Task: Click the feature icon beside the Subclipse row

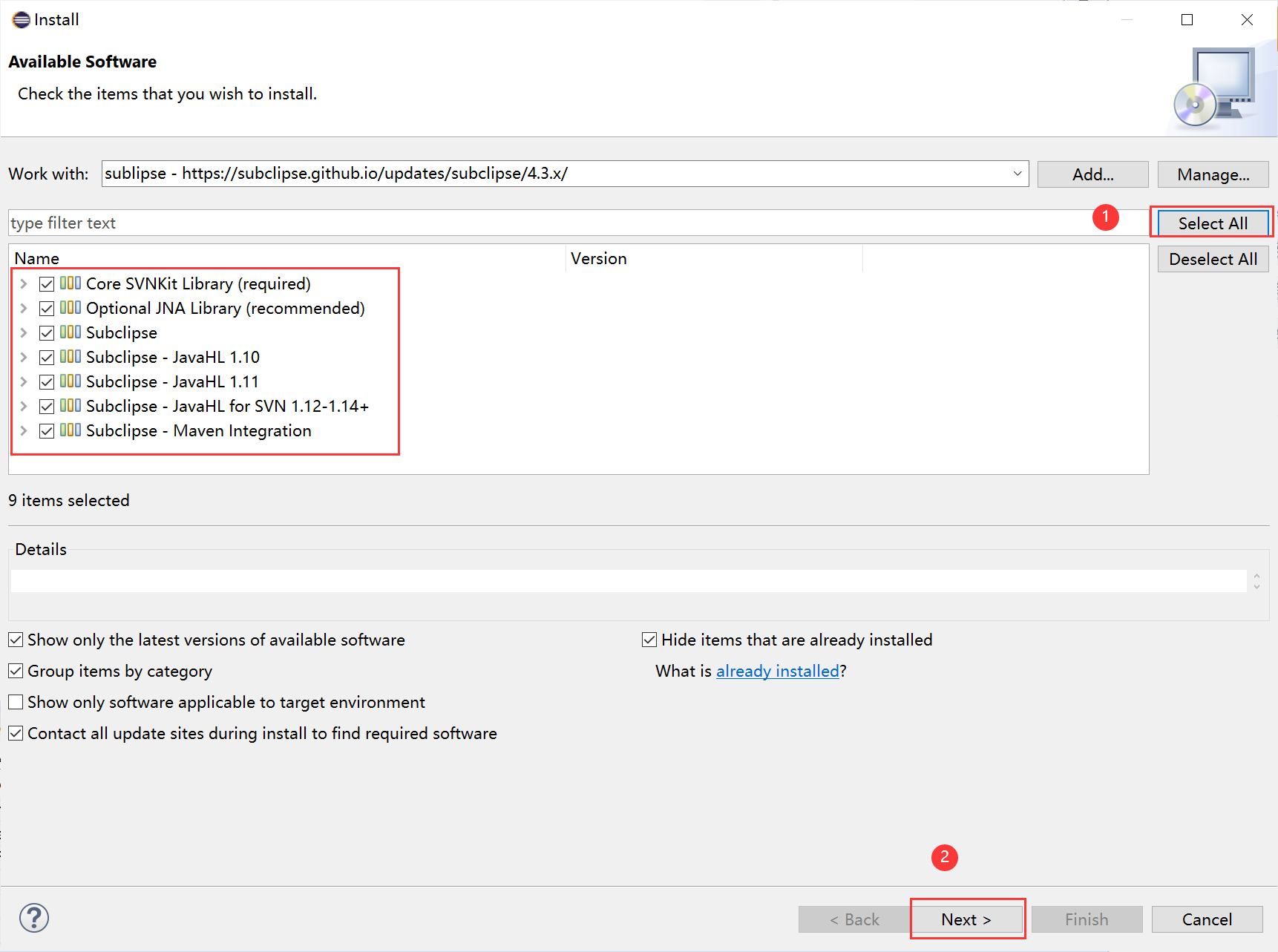Action: click(71, 332)
